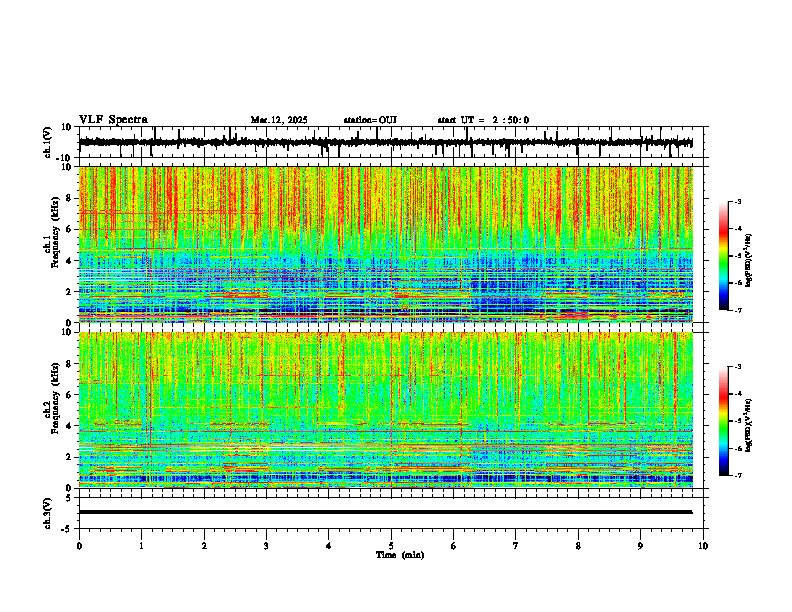792x612 pixels.
Task: Click the "start UT = 2 :50: 0" text
Action: coord(483,120)
